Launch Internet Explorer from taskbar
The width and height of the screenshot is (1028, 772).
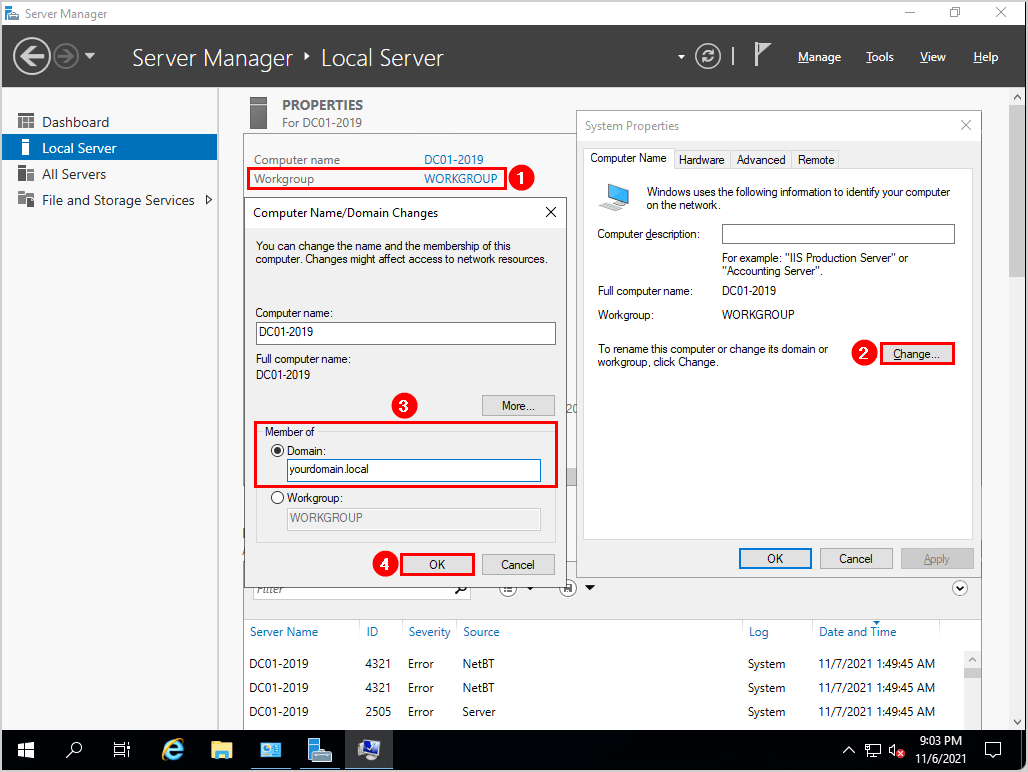[x=172, y=750]
